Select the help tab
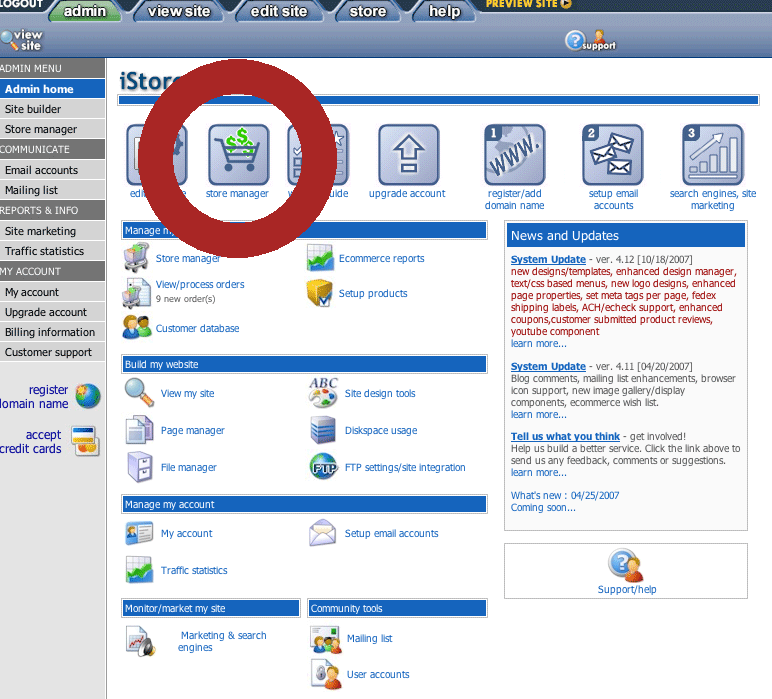 pos(445,12)
